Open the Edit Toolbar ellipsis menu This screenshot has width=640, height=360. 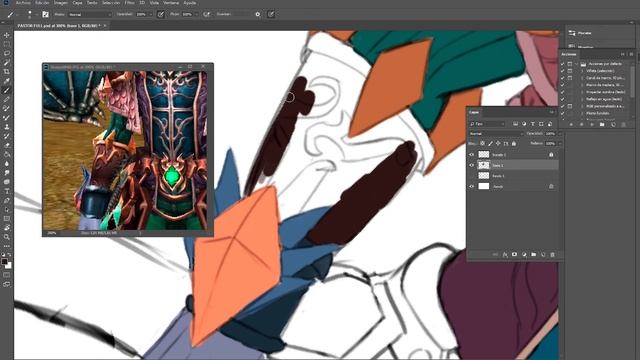point(7,246)
